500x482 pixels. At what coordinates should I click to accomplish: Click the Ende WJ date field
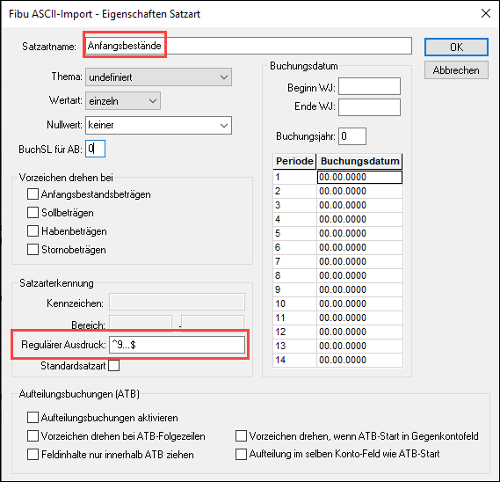369,107
